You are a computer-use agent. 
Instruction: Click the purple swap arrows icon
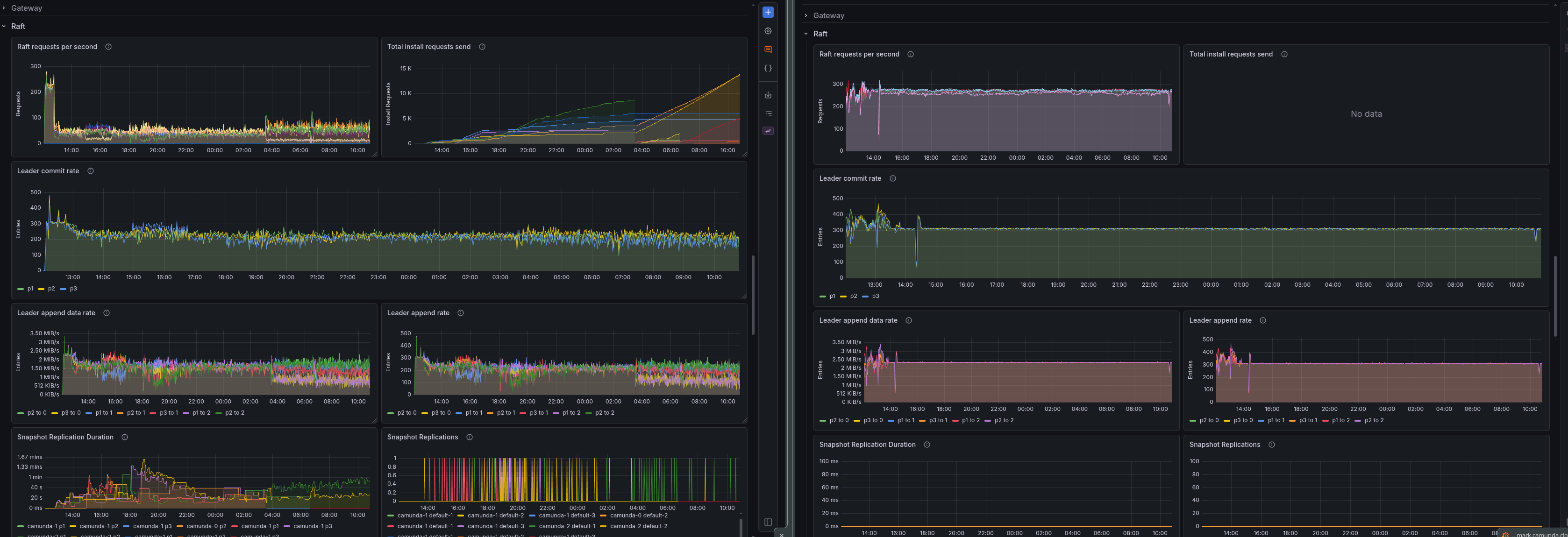point(768,131)
